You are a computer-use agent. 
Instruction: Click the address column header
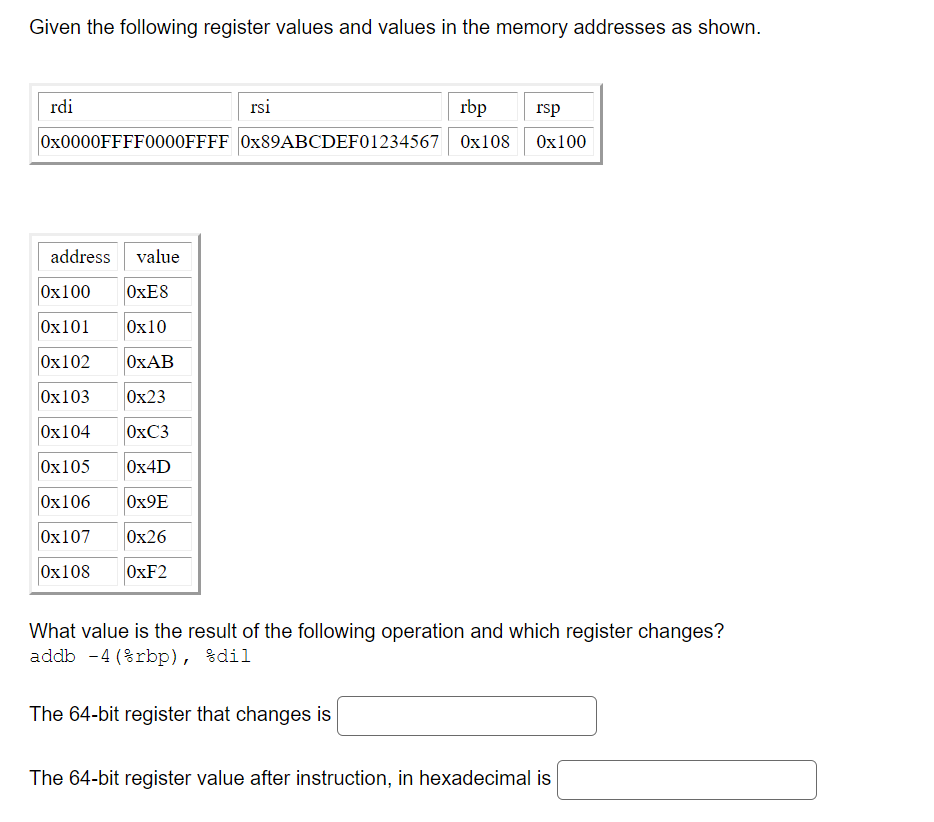click(78, 257)
